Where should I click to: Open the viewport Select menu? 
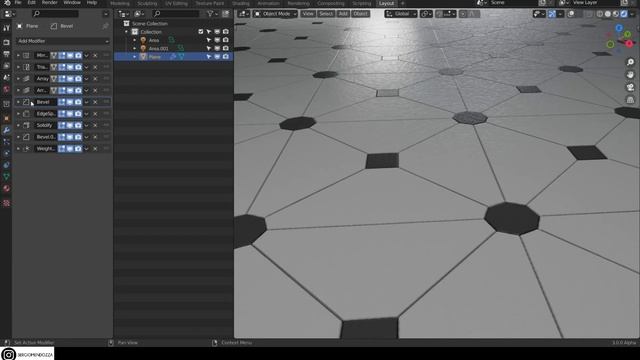click(326, 14)
